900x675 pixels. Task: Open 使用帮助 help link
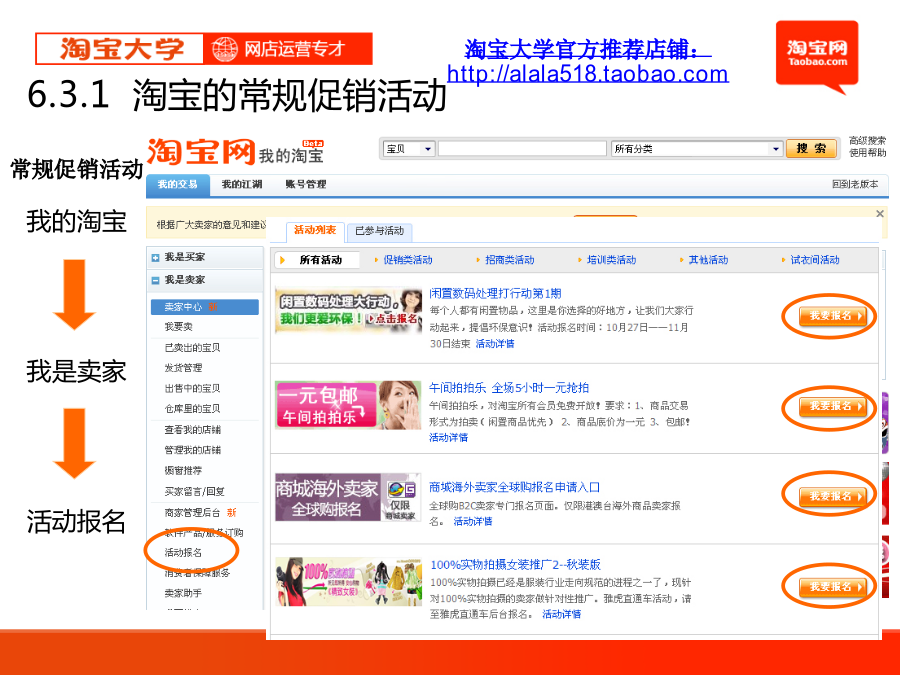tap(867, 153)
